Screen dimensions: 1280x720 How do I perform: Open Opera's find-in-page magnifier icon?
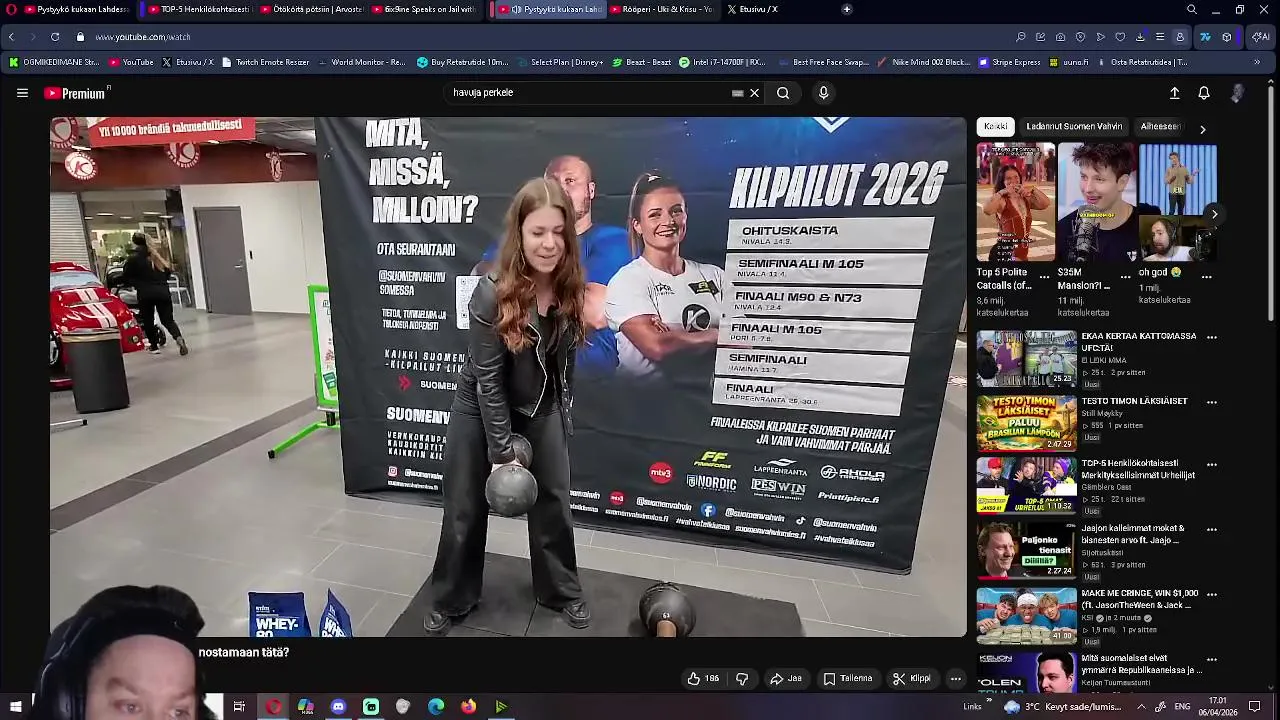point(1021,37)
